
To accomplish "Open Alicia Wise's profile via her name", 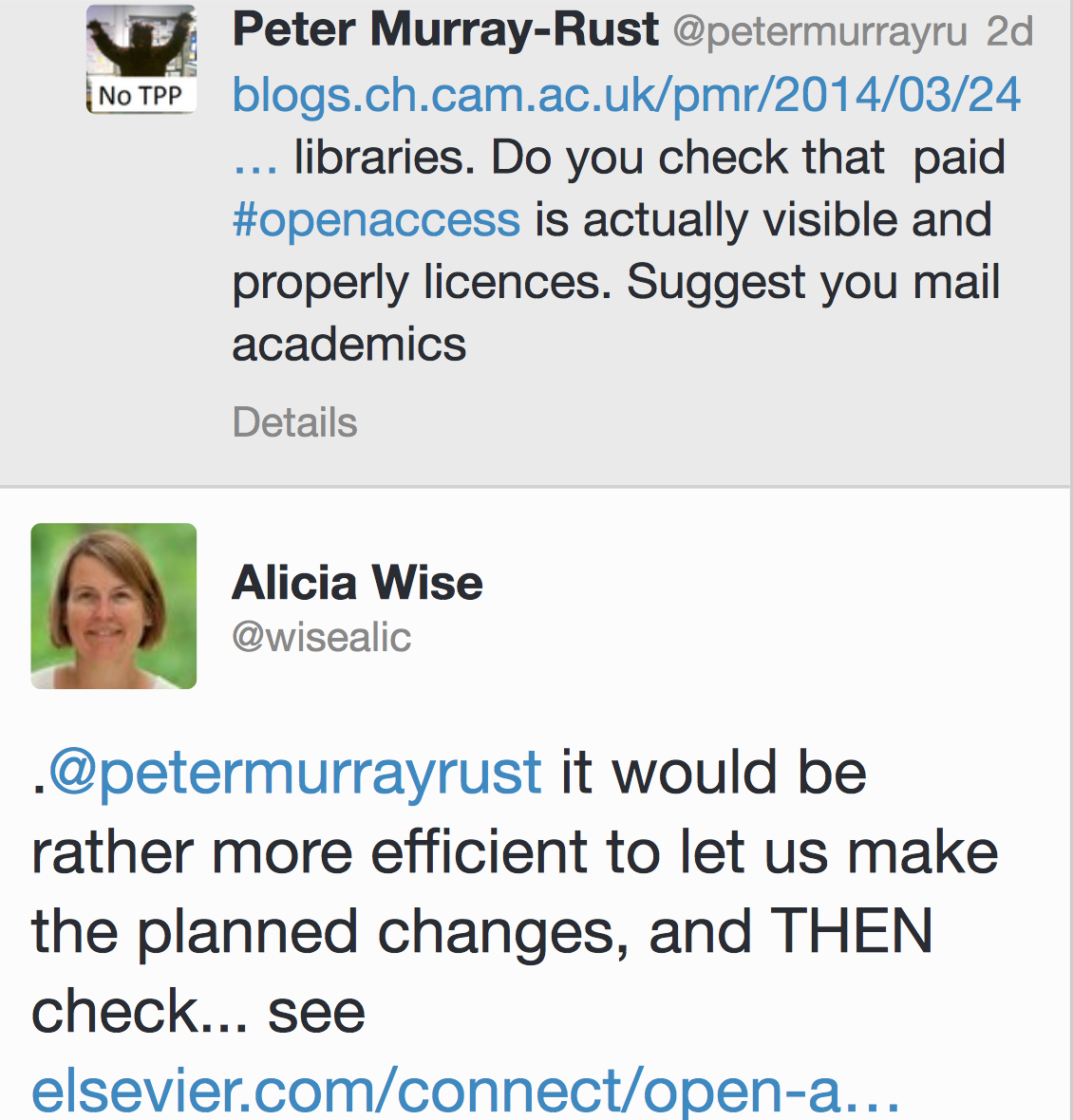I will tap(357, 582).
